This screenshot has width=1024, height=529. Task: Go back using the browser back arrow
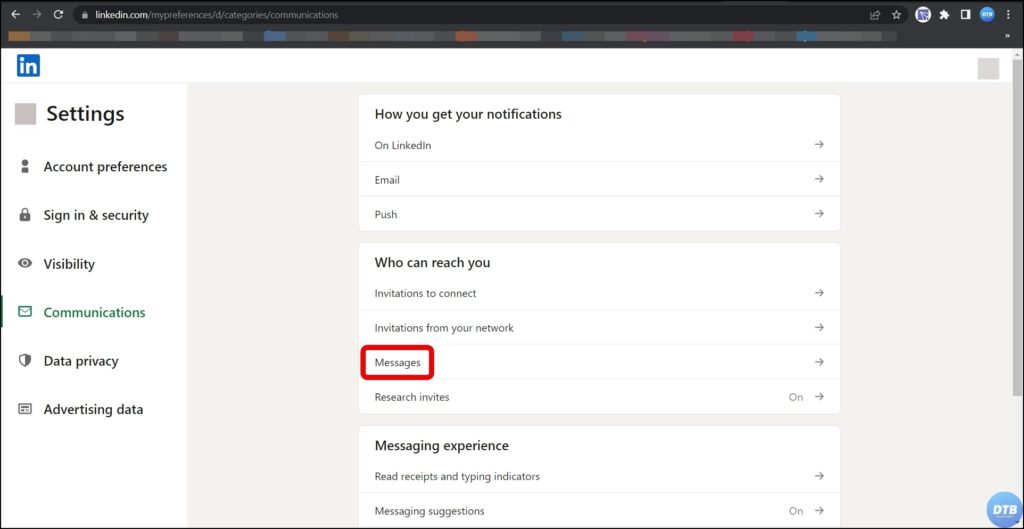16,14
